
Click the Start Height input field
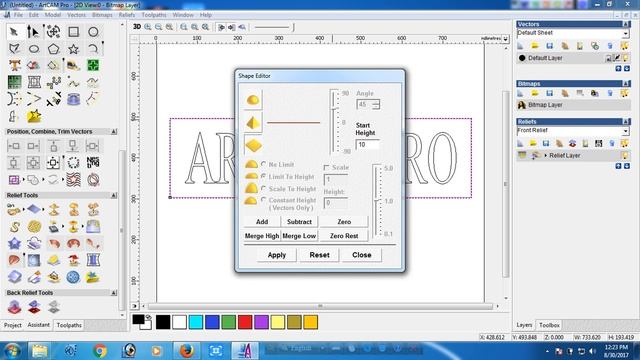367,144
